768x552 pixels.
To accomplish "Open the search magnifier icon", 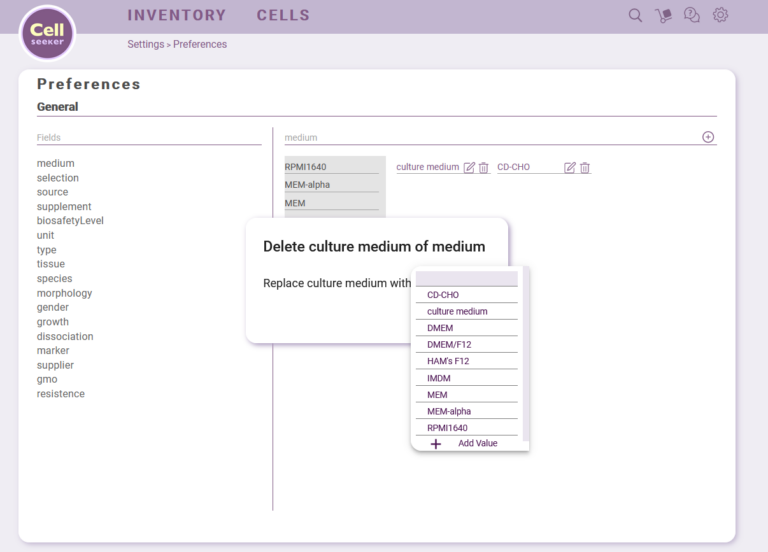I will pos(635,15).
